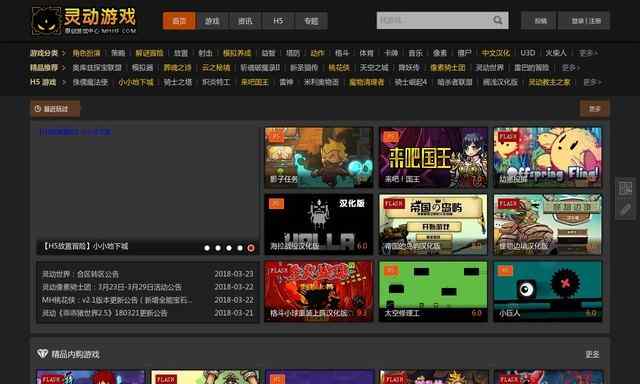Open the WALLA 汉化版 game thumbnail
This screenshot has width=640, height=384.
point(318,224)
